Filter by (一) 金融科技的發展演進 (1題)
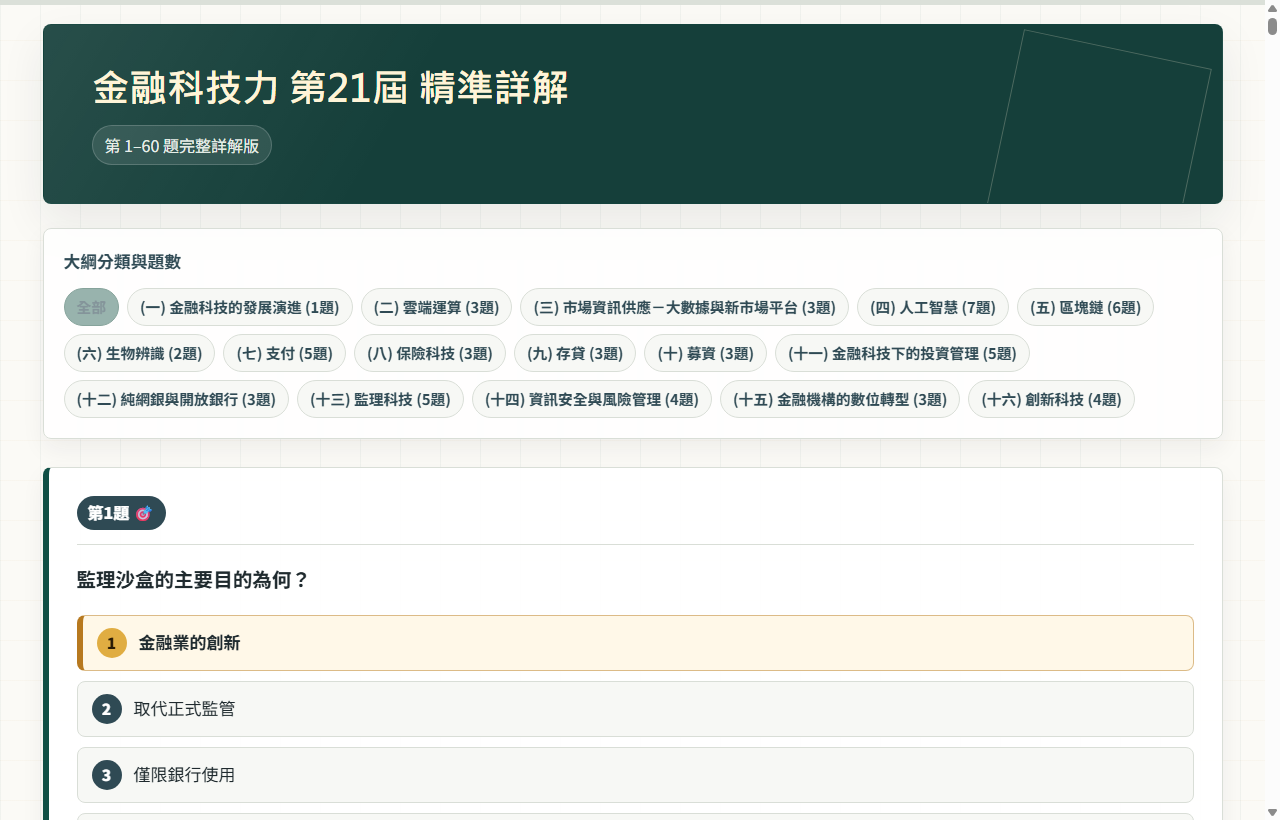This screenshot has height=820, width=1280. coord(240,307)
